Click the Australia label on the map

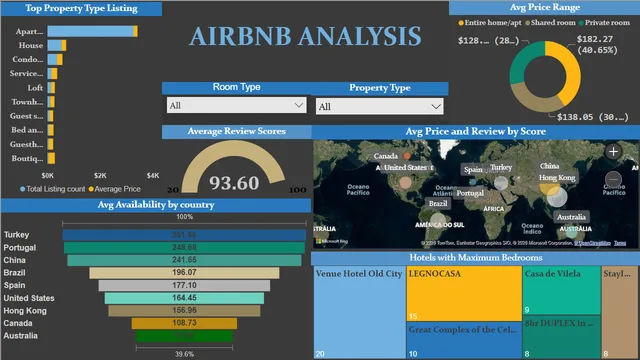[571, 217]
